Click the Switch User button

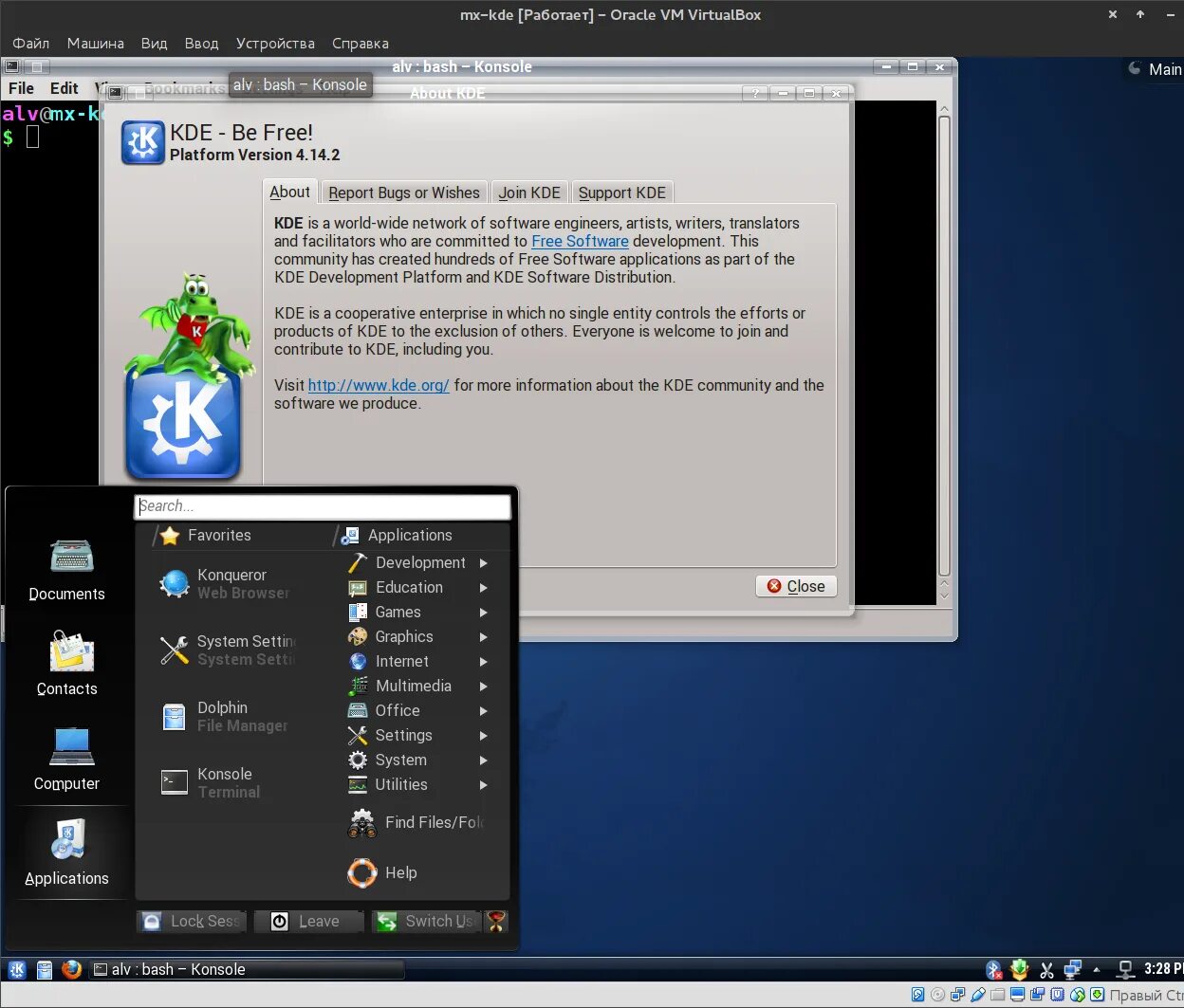426,921
